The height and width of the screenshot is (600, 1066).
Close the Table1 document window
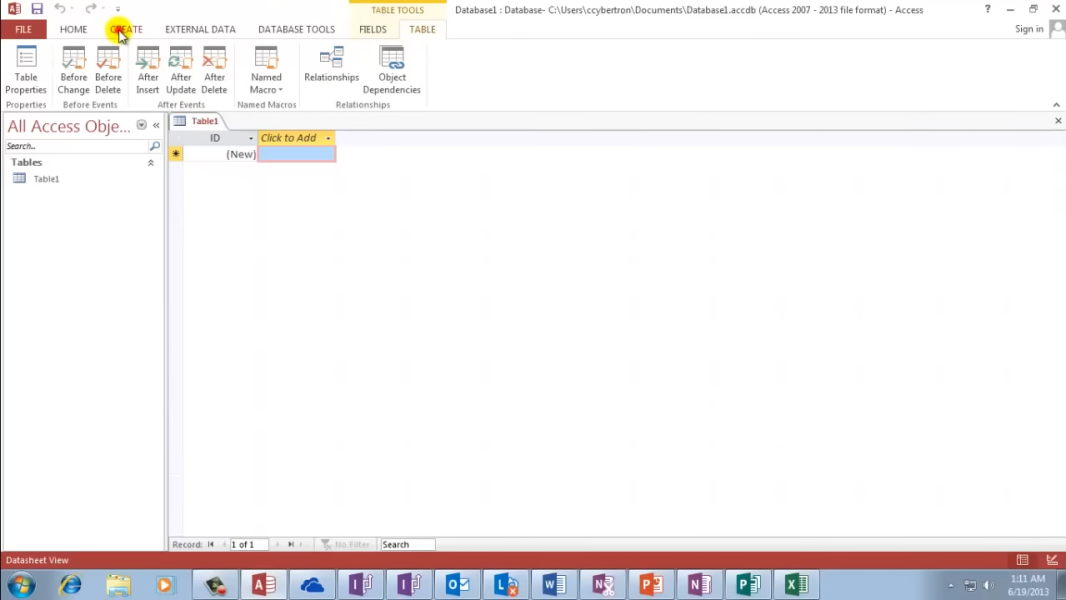[x=1058, y=121]
